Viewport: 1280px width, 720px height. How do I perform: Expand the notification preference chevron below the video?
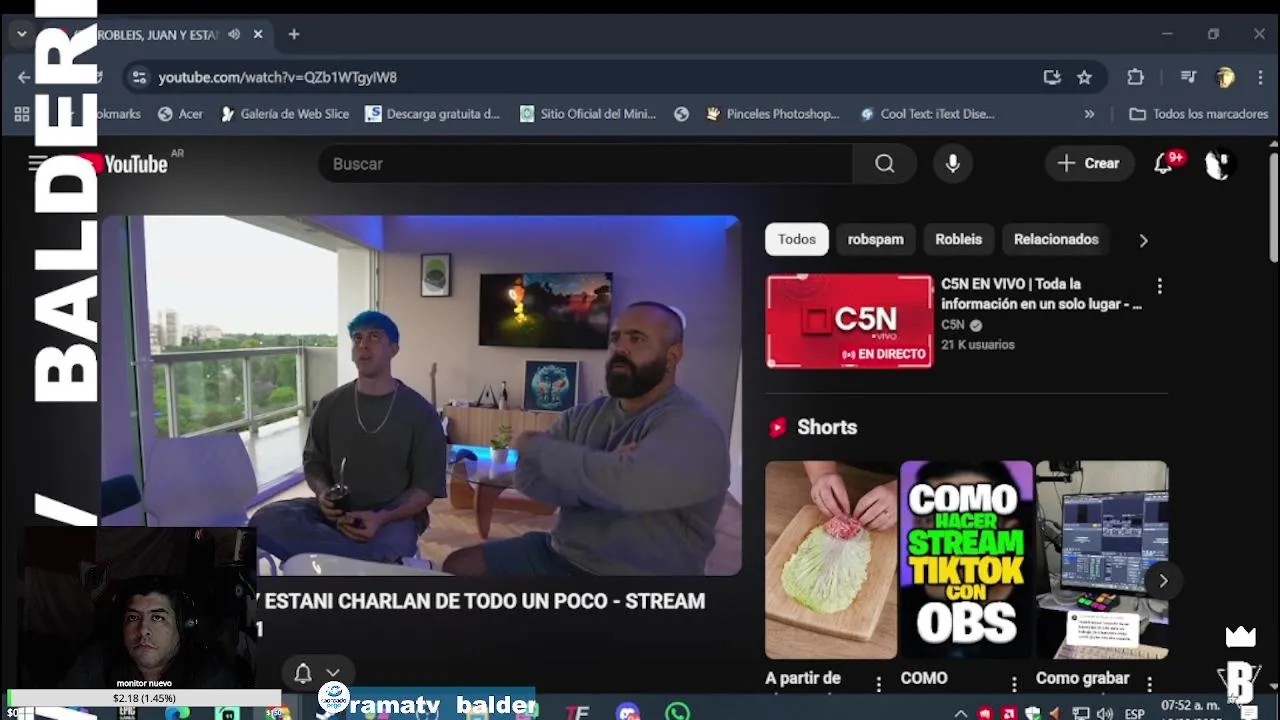(x=333, y=673)
